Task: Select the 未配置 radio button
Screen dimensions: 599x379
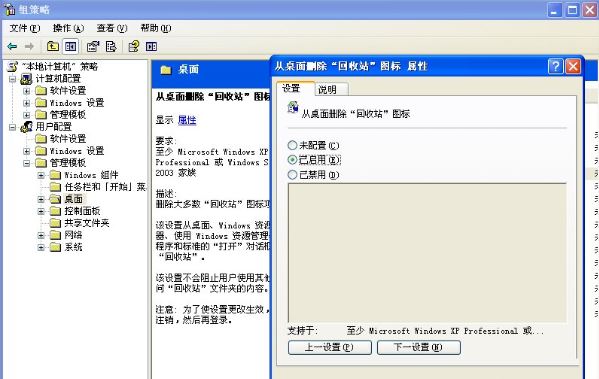Action: (x=292, y=145)
